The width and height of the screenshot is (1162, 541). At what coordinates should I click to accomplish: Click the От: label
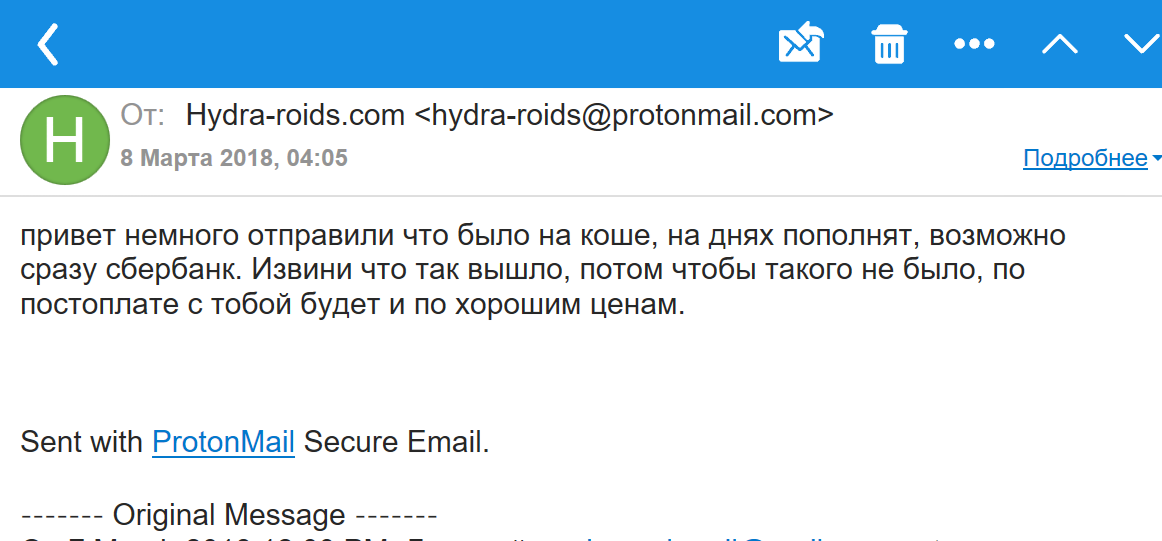pos(142,115)
